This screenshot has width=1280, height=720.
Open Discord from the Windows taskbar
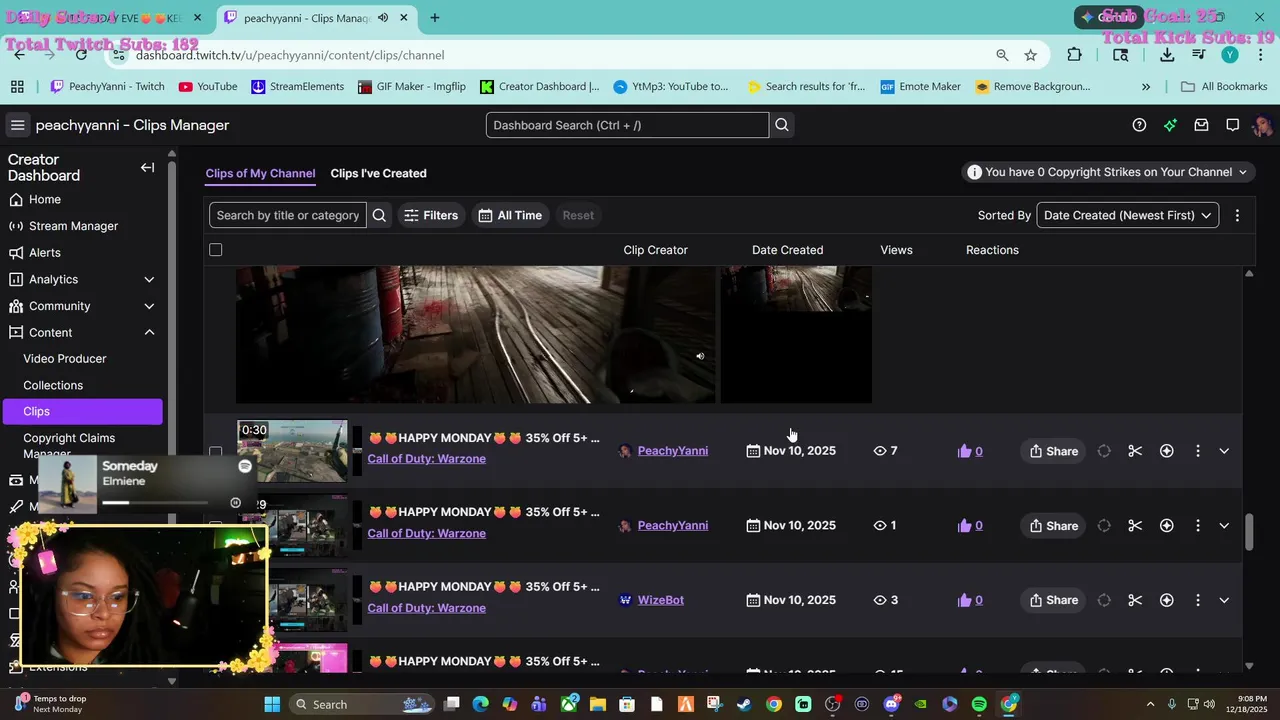coord(891,704)
